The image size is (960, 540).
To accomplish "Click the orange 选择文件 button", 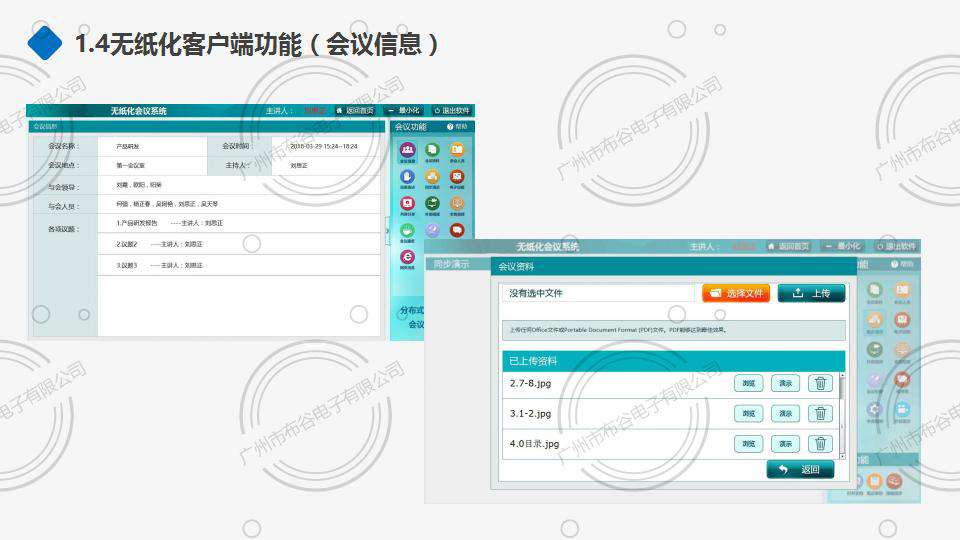I will [735, 293].
